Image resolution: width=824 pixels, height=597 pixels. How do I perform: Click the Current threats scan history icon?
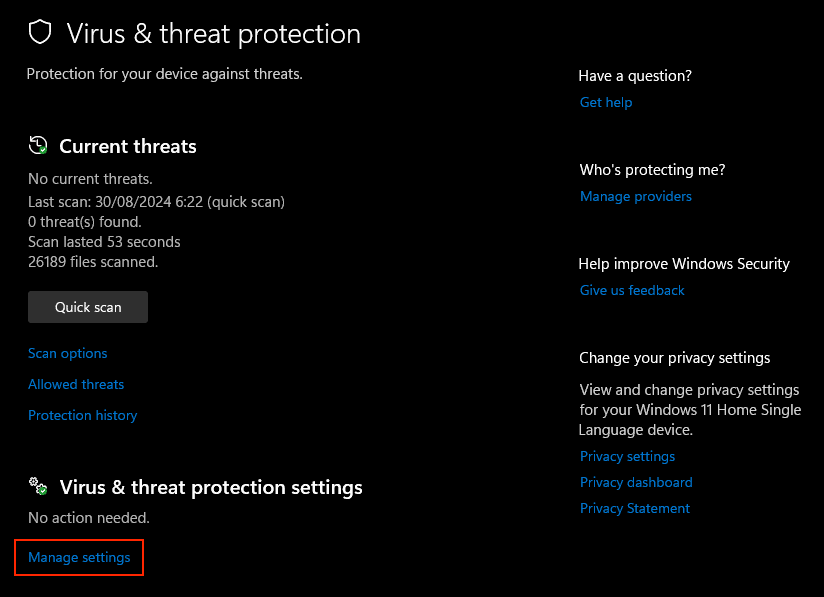[x=37, y=145]
